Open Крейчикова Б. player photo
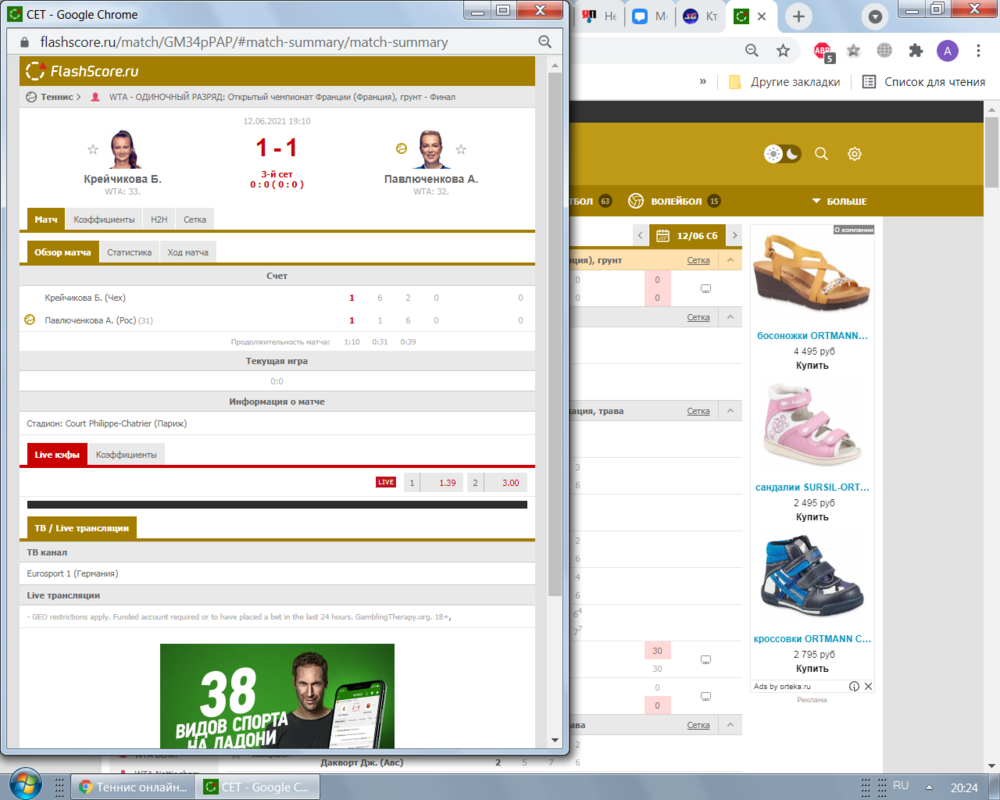This screenshot has width=1000, height=800. tap(125, 149)
